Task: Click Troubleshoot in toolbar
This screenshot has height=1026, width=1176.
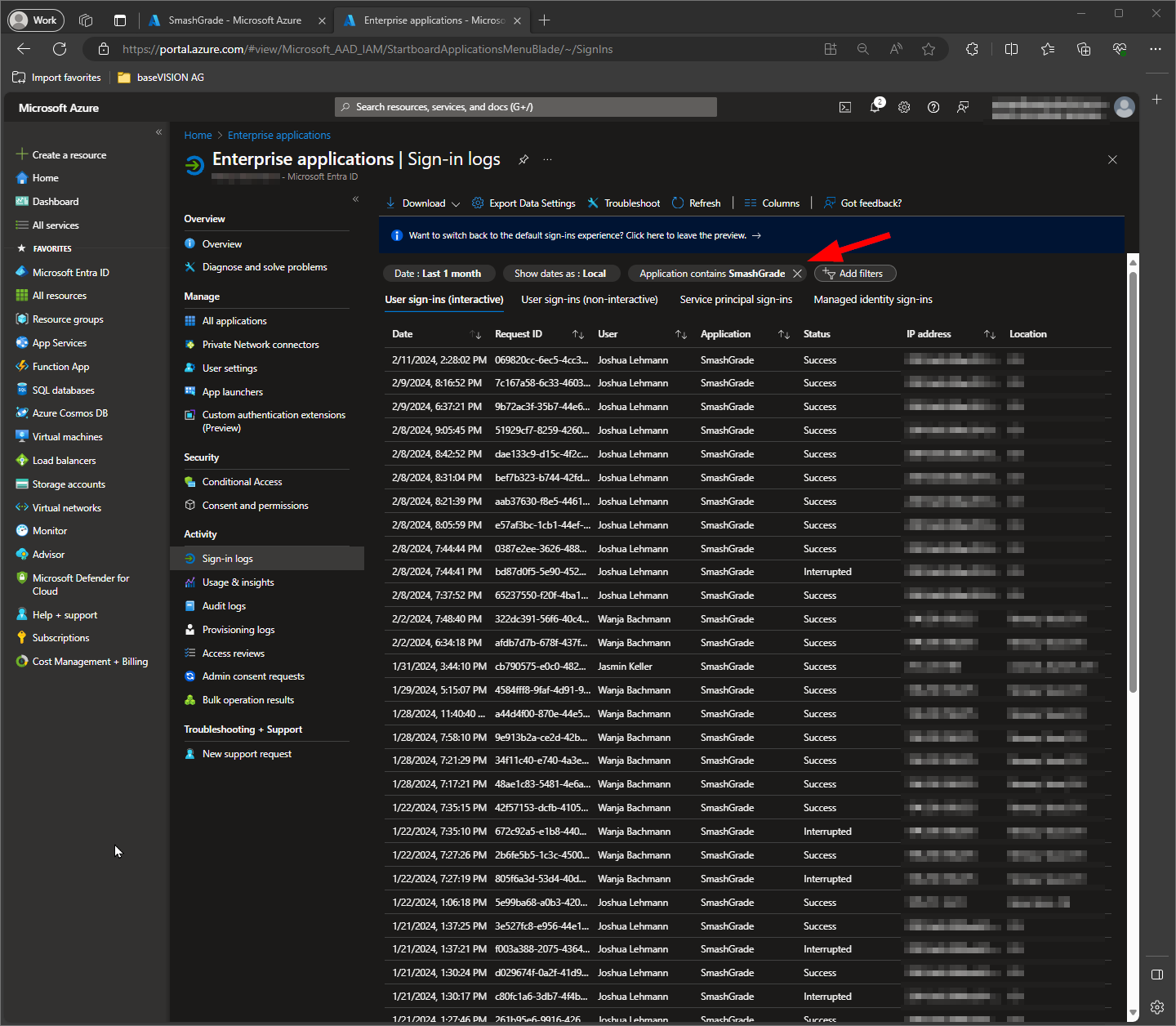Action: tap(624, 203)
